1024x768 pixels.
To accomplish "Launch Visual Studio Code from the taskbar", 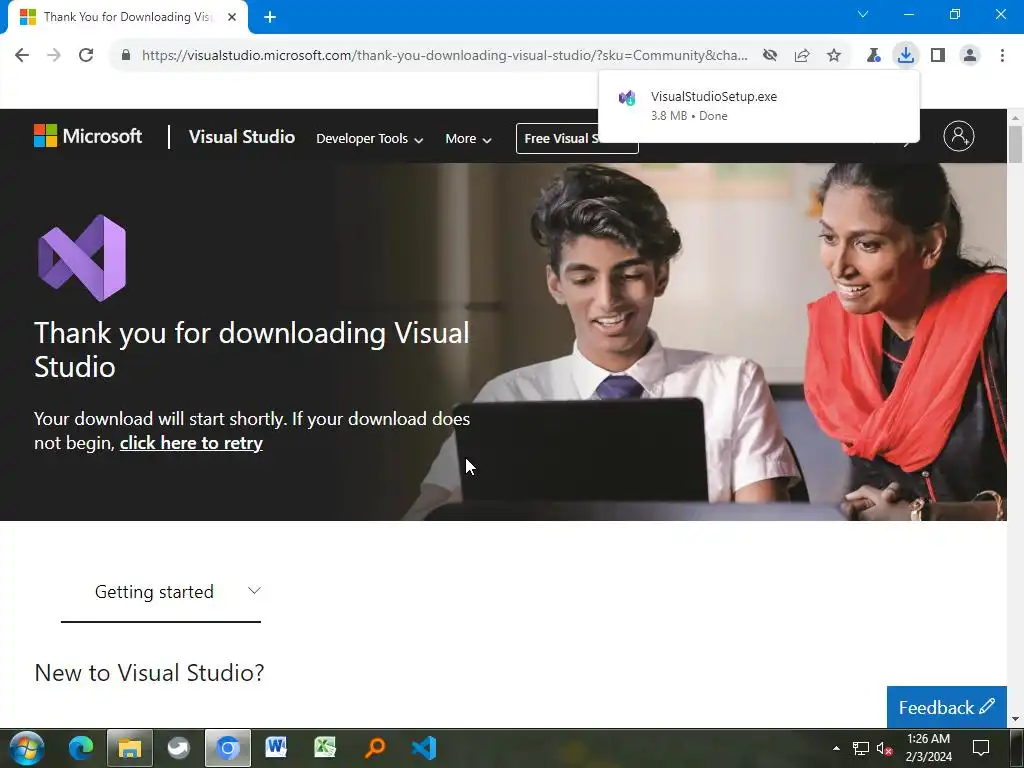I will pyautogui.click(x=424, y=747).
